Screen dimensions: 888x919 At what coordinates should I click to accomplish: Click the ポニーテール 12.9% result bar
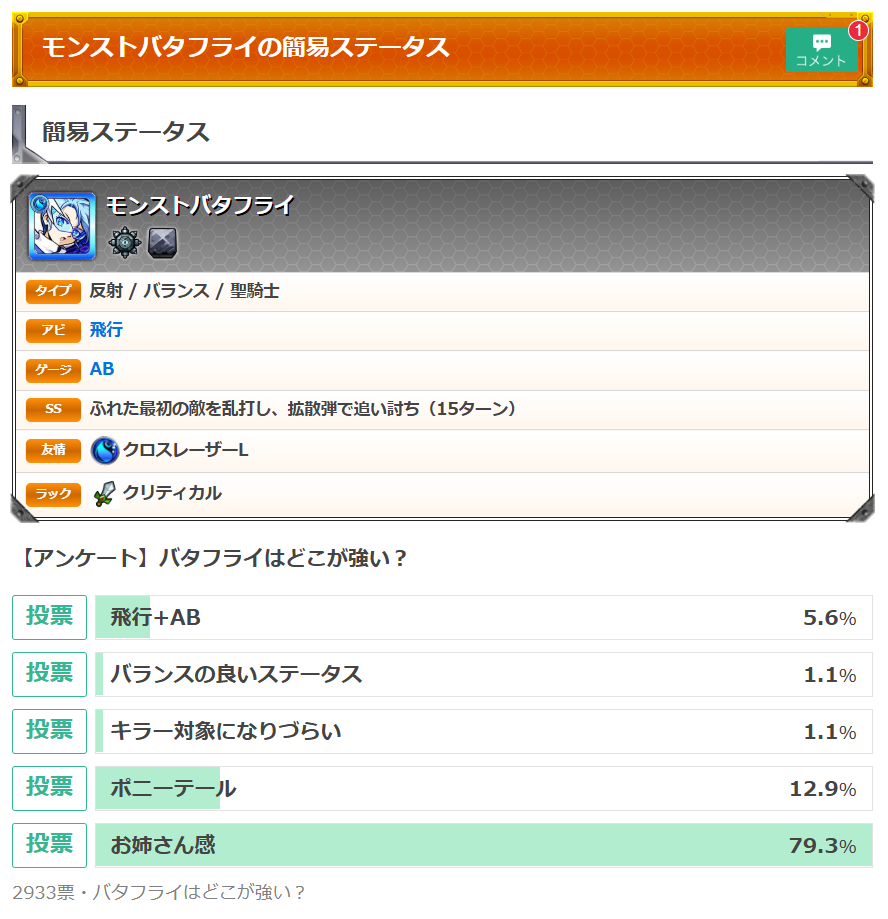[x=484, y=788]
